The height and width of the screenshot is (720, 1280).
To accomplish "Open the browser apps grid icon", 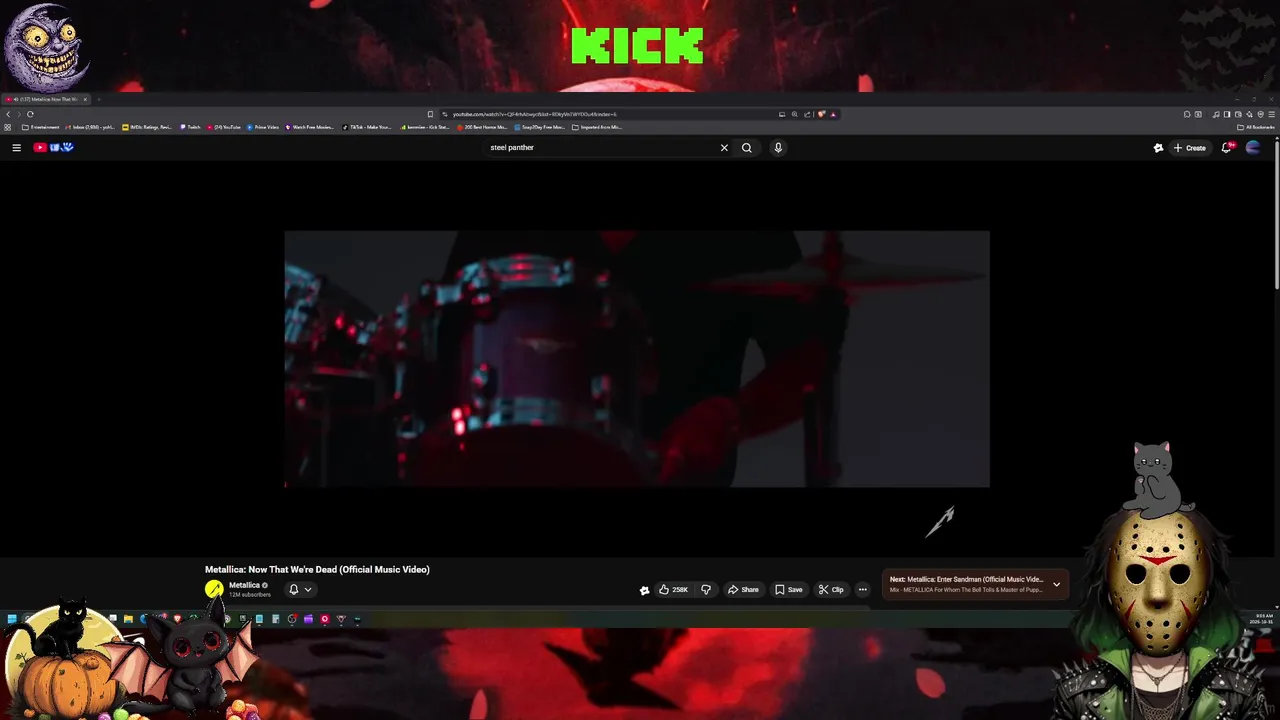I will tap(8, 127).
